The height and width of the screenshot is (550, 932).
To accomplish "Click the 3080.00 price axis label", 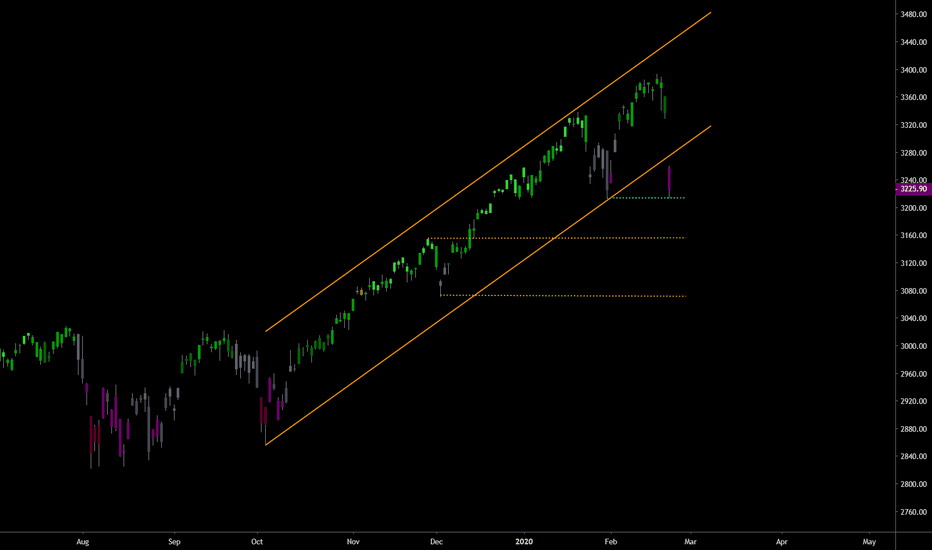I will (x=914, y=291).
